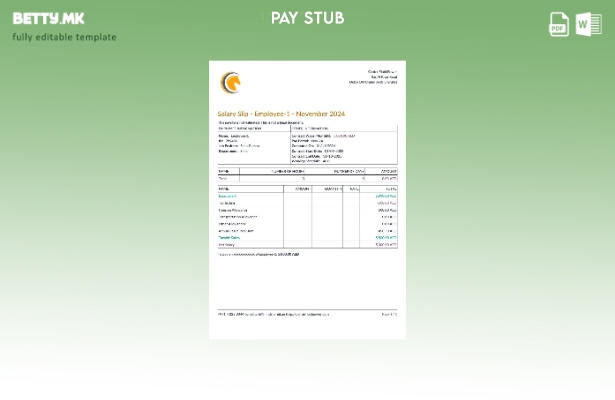The image size is (615, 400).
Task: Click the Net Salary row
Action: pos(307,244)
